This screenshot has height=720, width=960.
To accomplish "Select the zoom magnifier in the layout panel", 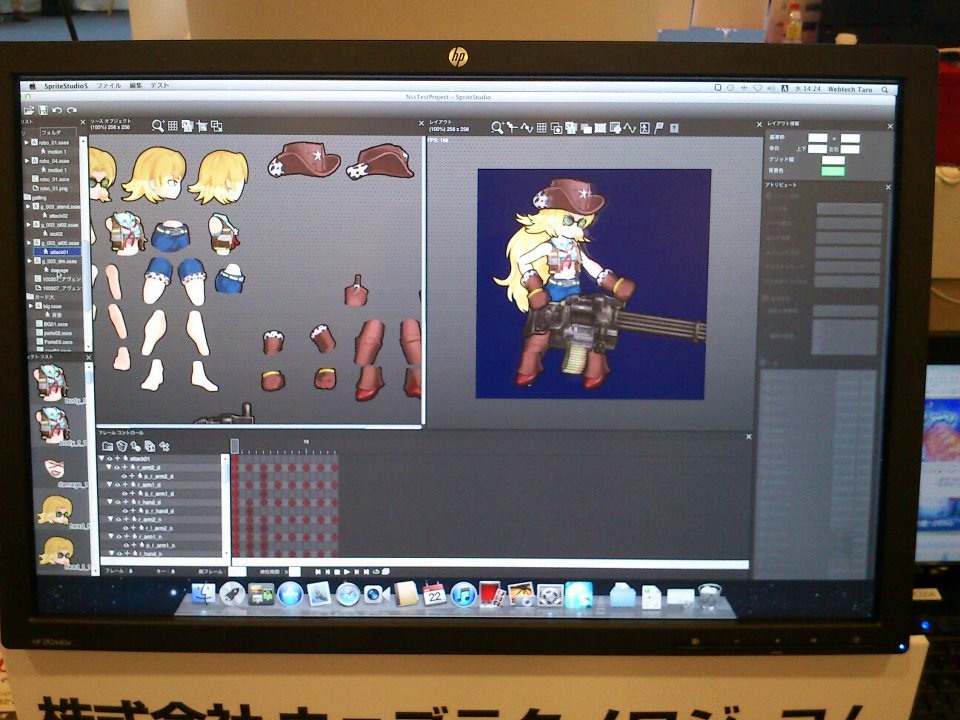I will coord(497,127).
